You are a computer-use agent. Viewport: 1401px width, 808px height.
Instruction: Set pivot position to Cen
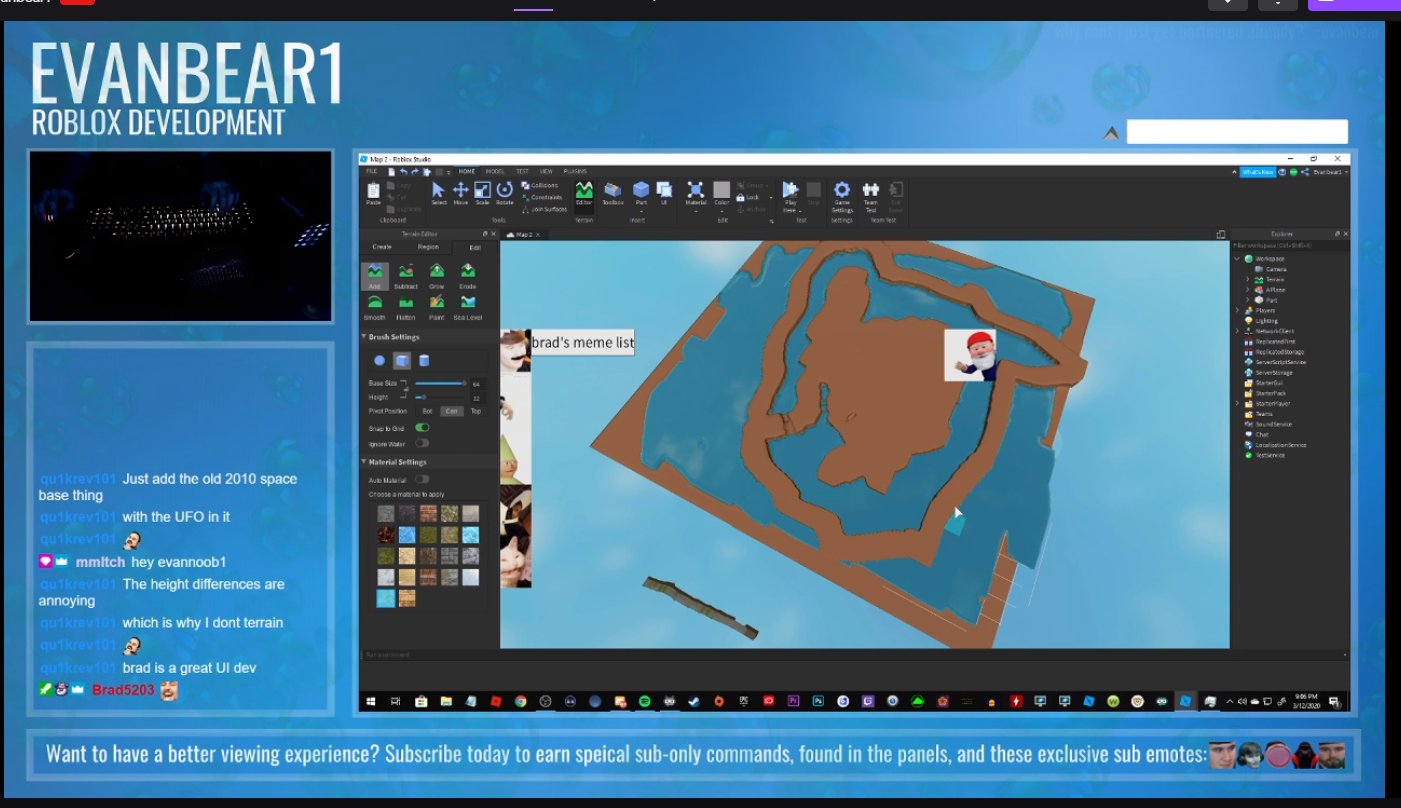(x=451, y=411)
